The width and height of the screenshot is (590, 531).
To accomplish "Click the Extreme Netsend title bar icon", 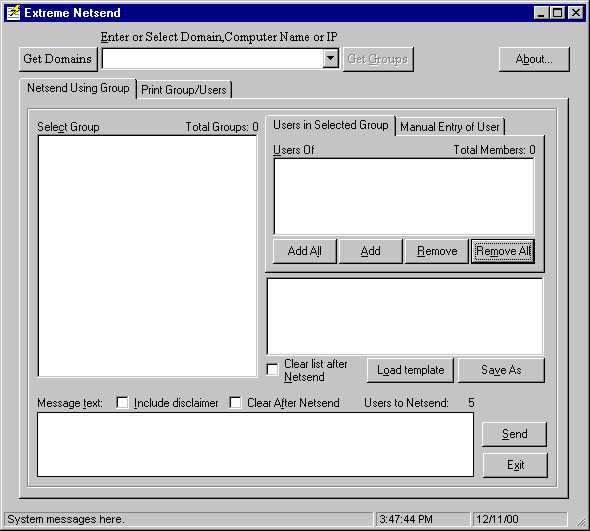I will point(13,13).
